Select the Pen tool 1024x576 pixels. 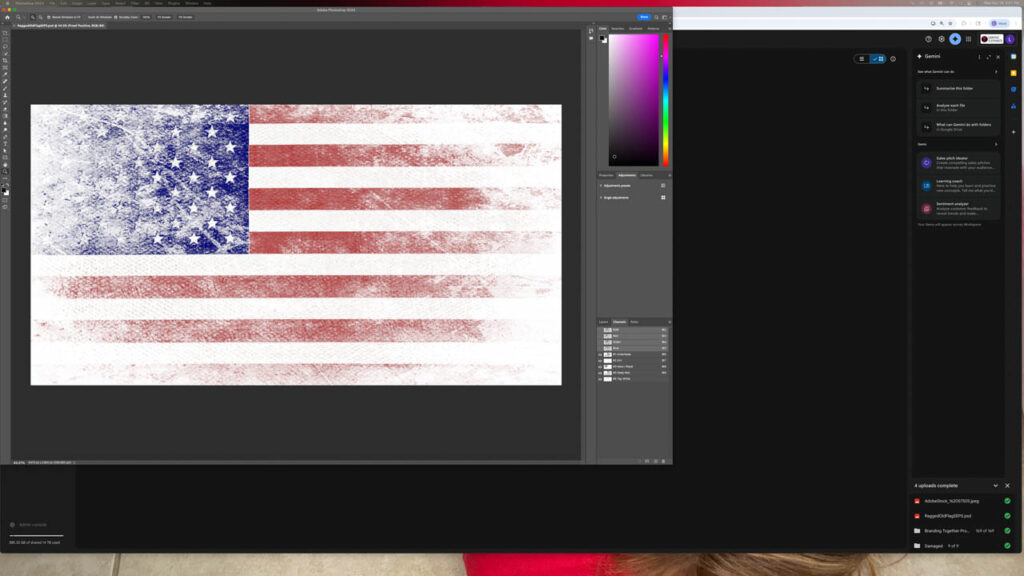point(5,137)
